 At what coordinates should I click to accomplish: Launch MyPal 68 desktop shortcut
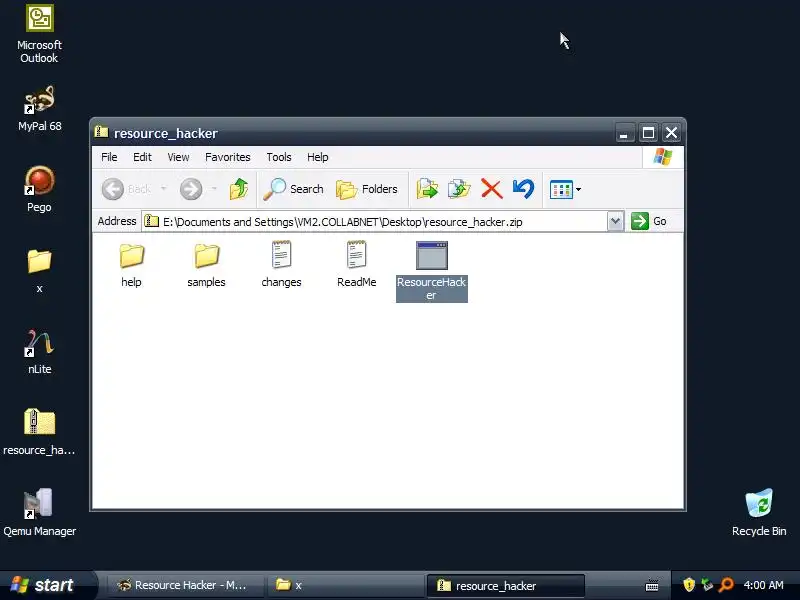(39, 109)
